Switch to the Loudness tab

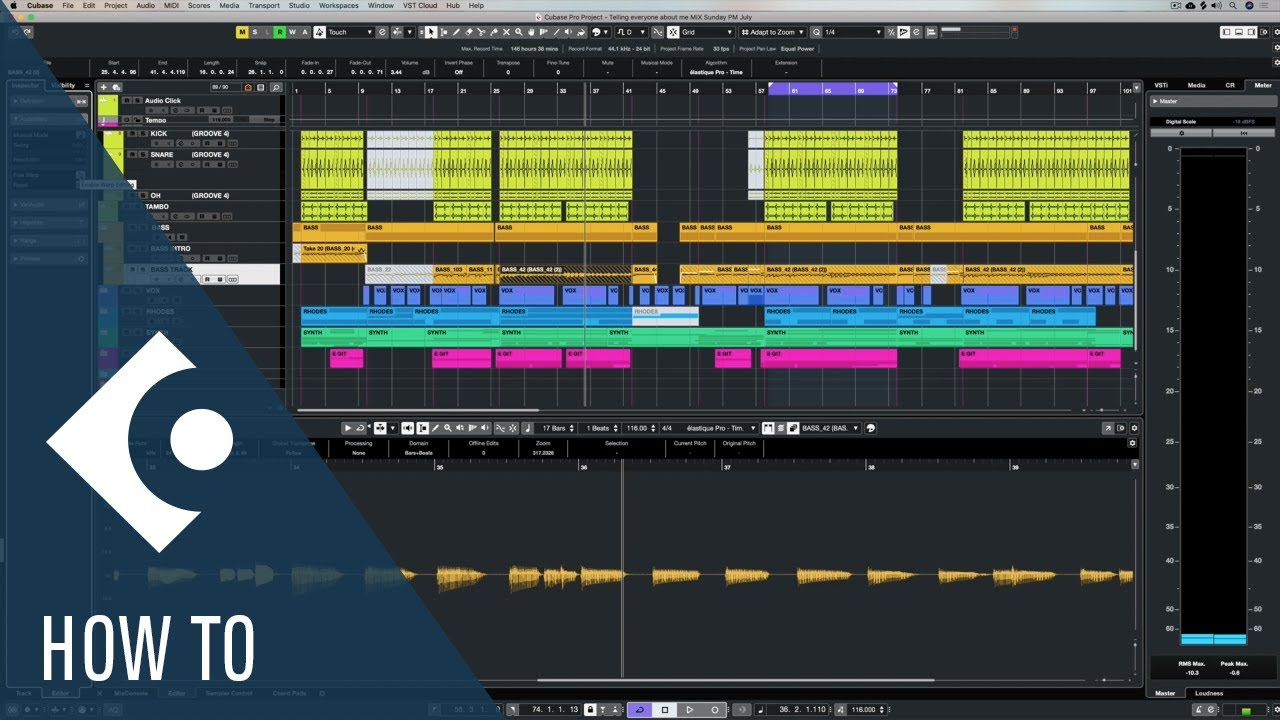click(x=1209, y=693)
